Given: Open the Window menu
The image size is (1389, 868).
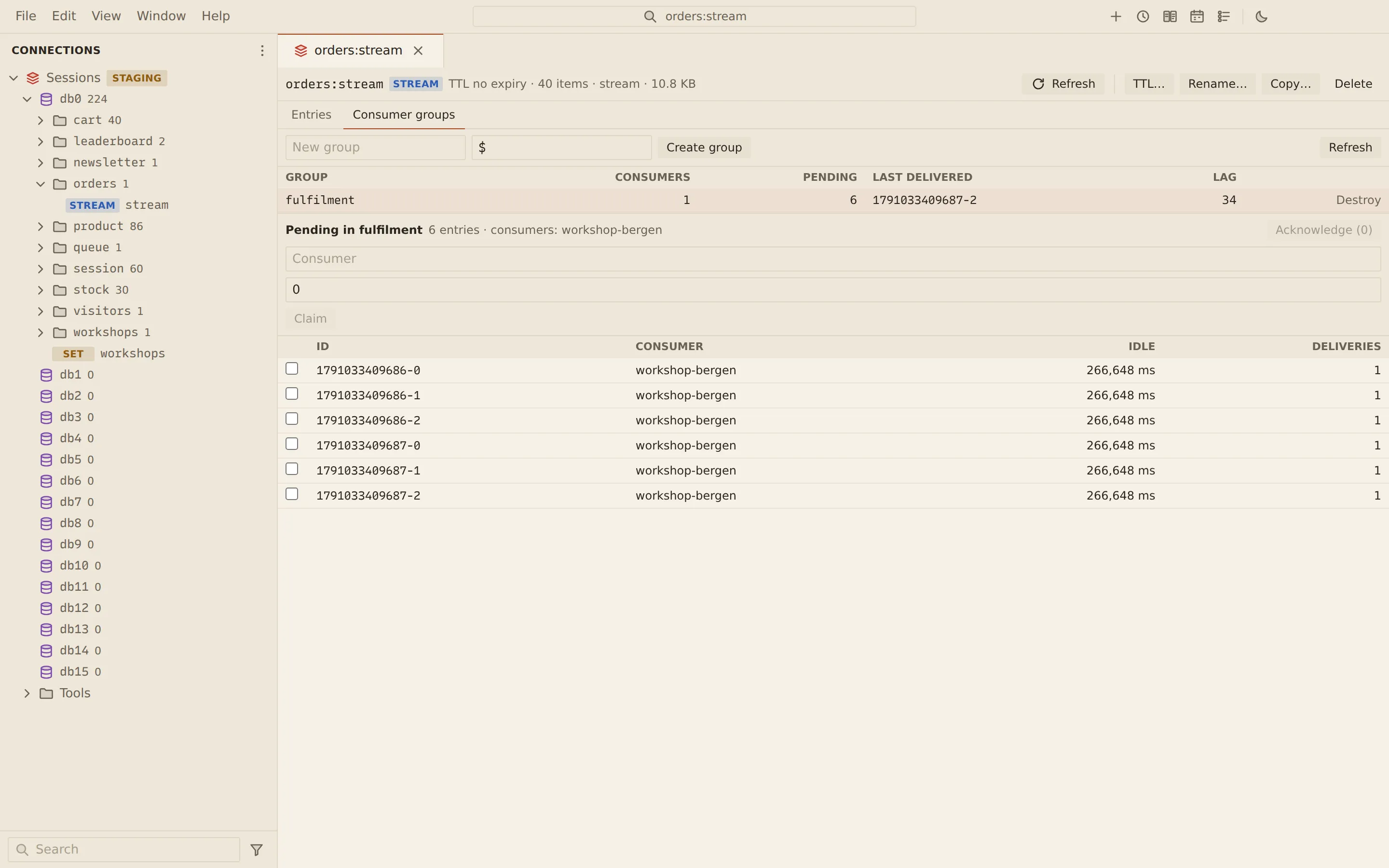Looking at the screenshot, I should (161, 16).
